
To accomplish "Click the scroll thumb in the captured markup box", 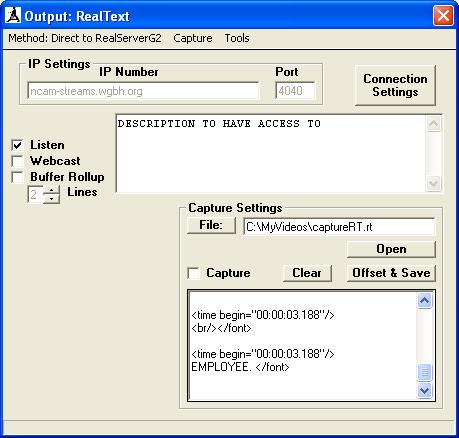I will tap(424, 372).
